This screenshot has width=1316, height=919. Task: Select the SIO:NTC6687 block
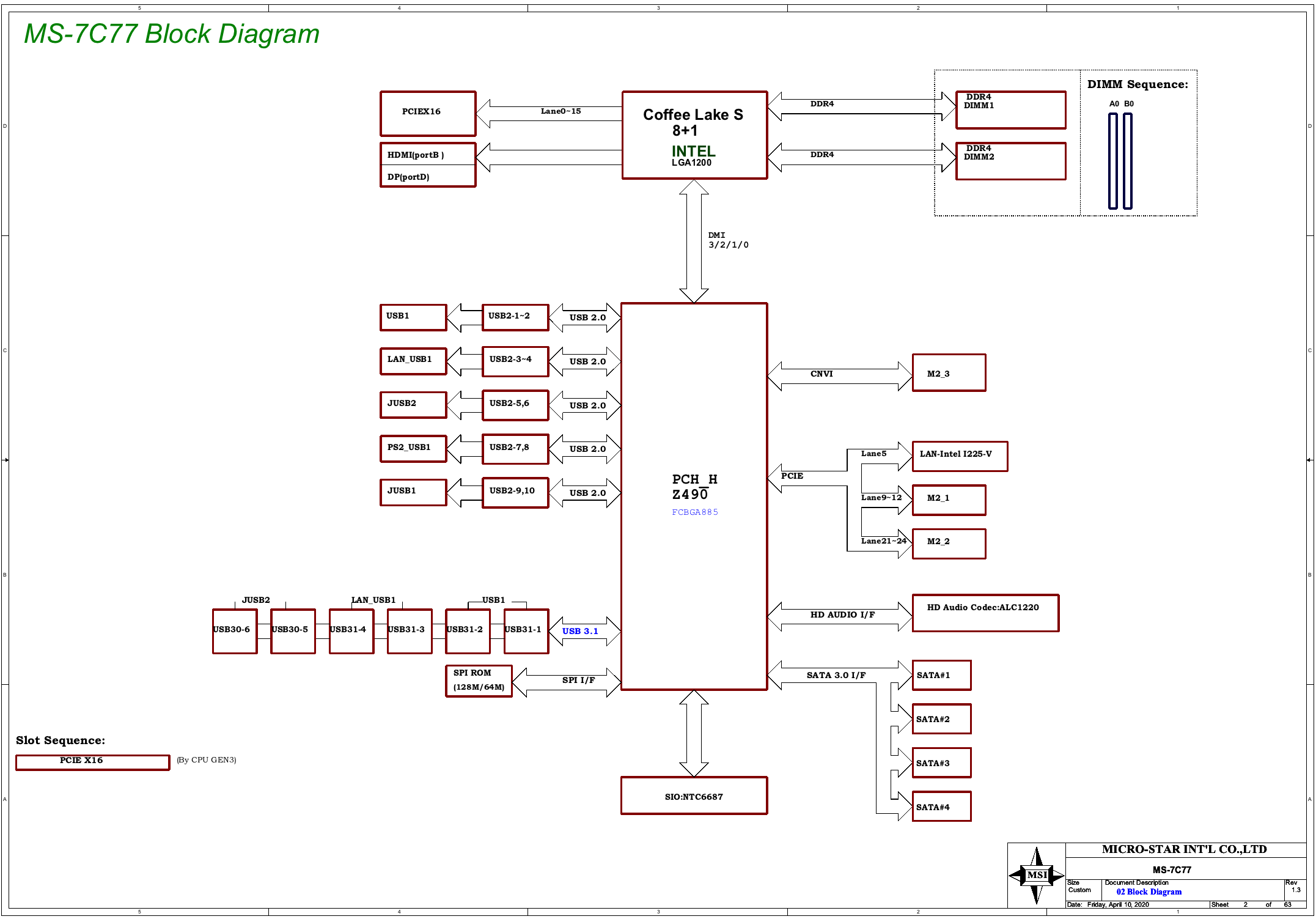click(694, 795)
